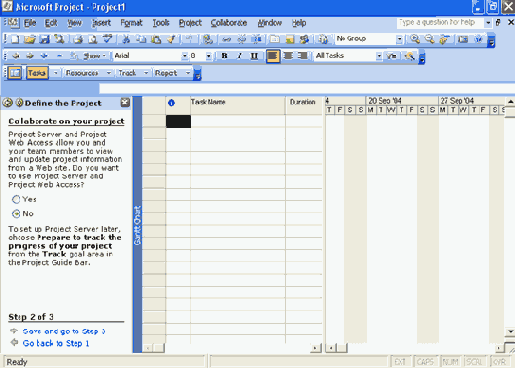Open the No Group dropdown
Viewport: 515px width, 368px height.
click(399, 39)
